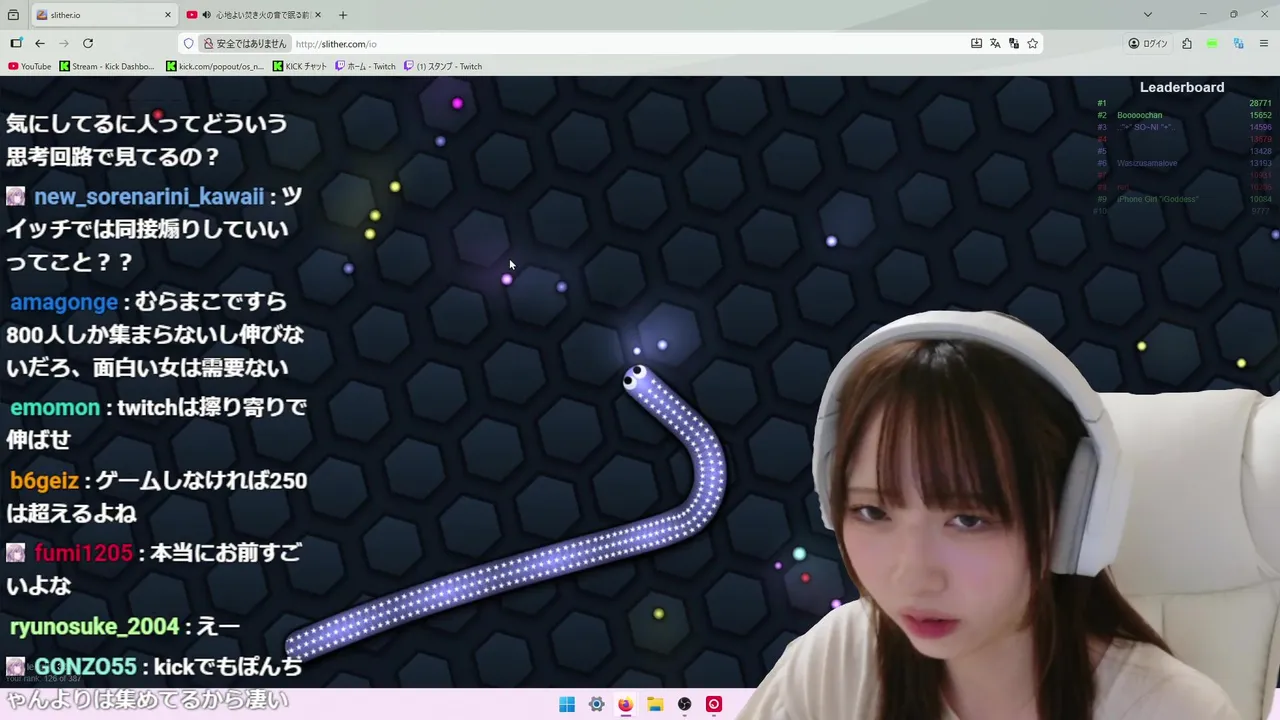Click chat username b6geiz
Viewport: 1280px width, 720px height.
[x=44, y=481]
